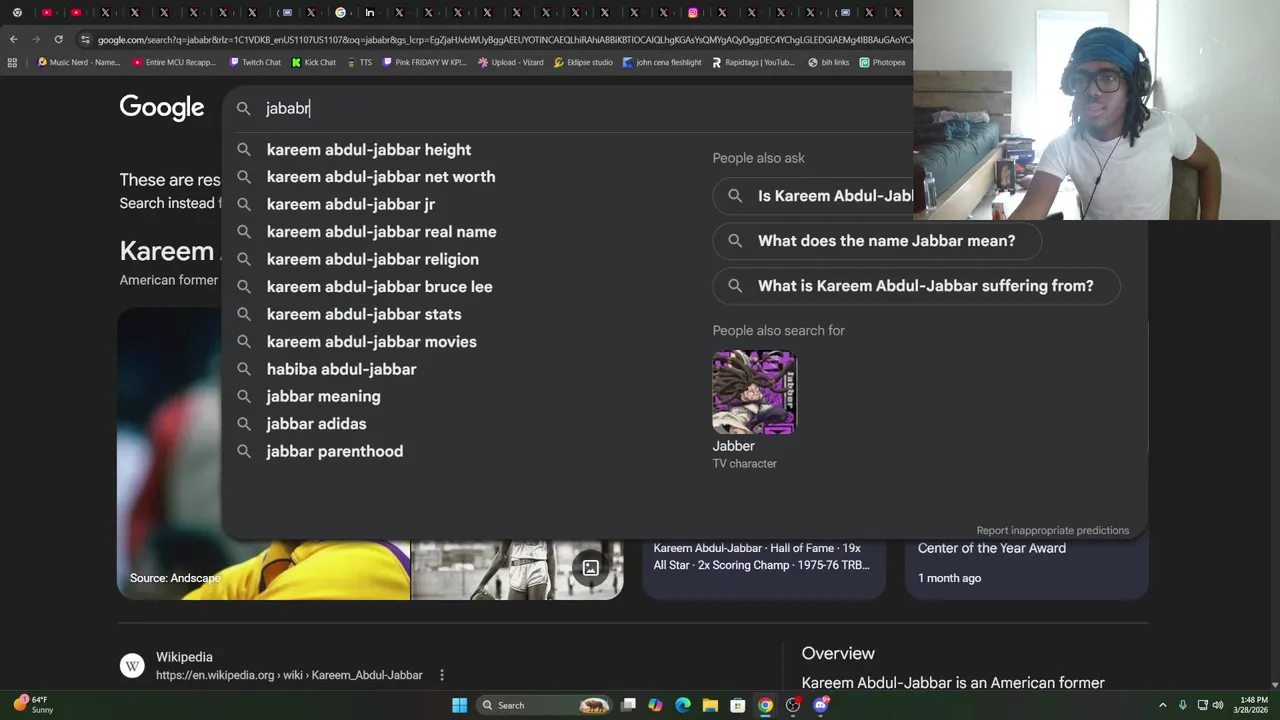The image size is (1280, 720).
Task: Click the Is Kareem Abdul-Jabbar question chip
Action: tap(813, 196)
